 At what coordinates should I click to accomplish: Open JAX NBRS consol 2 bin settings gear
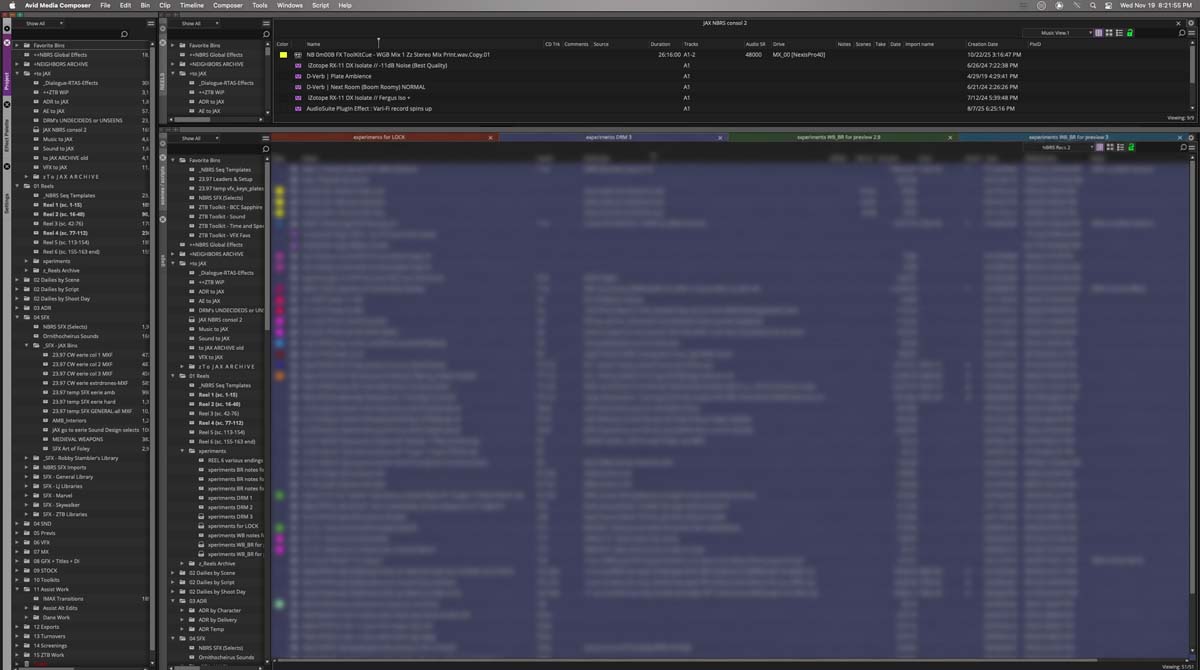click(1192, 22)
